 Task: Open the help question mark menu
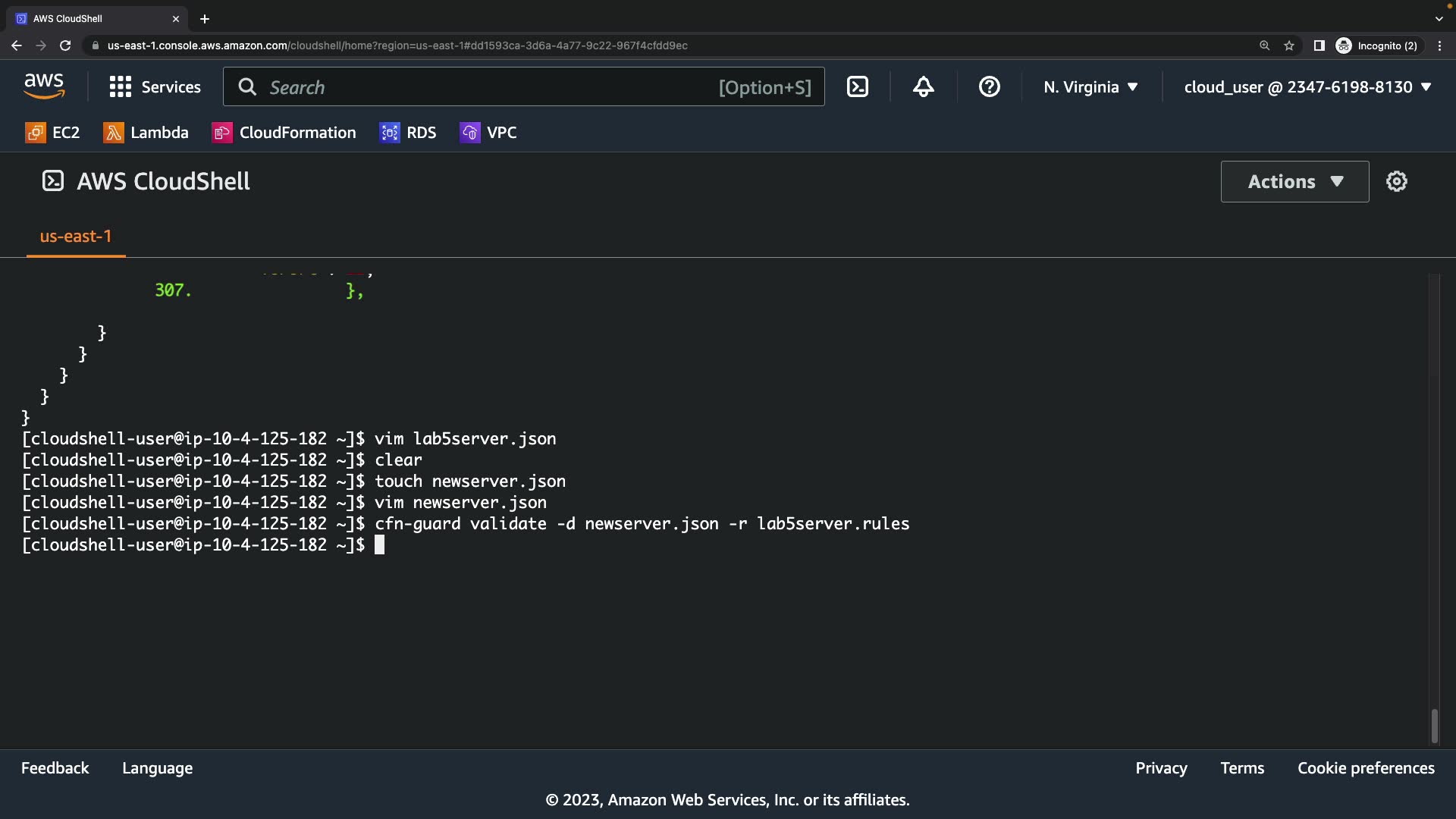(x=989, y=86)
